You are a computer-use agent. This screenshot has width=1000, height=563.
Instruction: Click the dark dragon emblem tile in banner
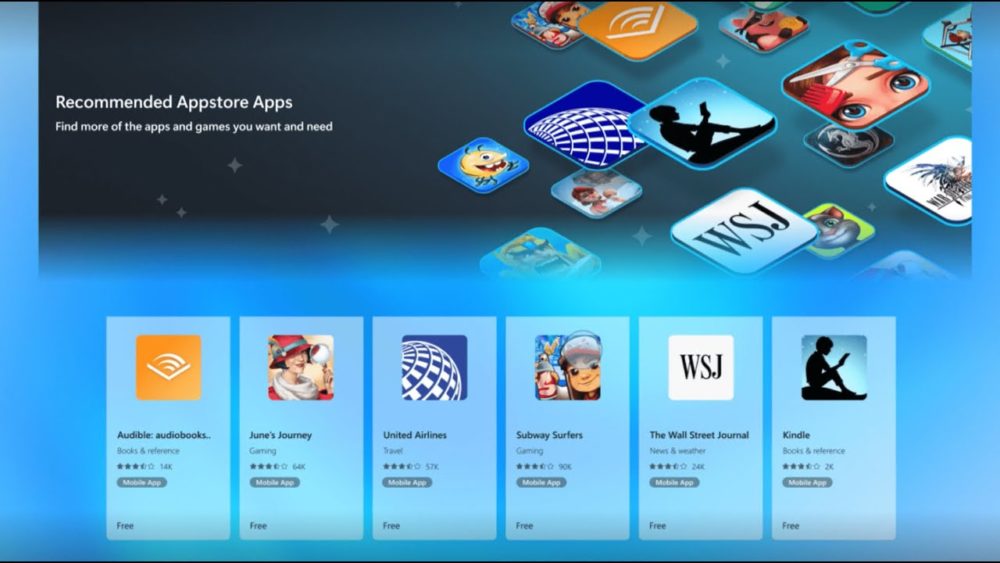(x=848, y=145)
